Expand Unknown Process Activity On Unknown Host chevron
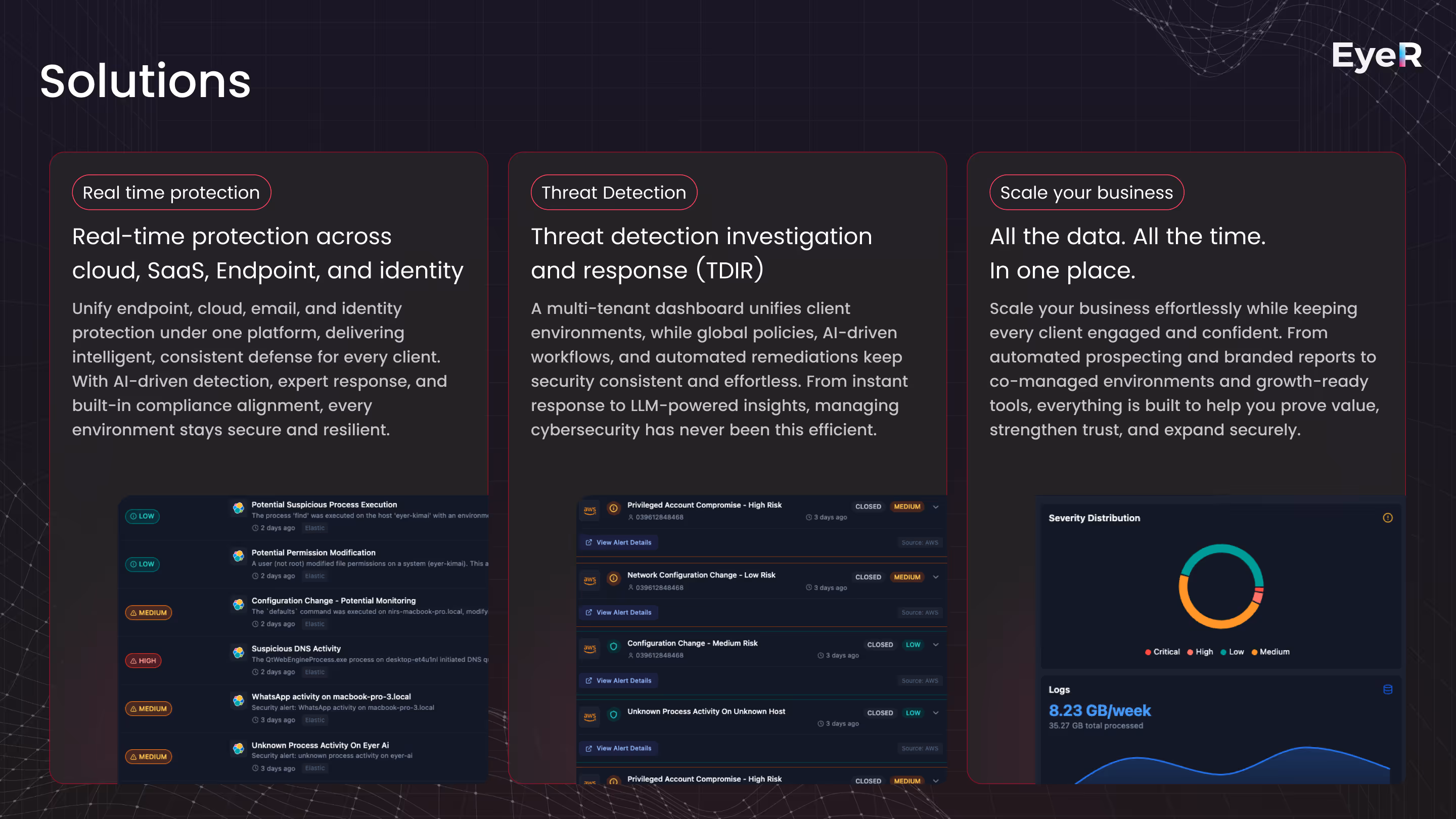The width and height of the screenshot is (1456, 819). click(x=935, y=713)
